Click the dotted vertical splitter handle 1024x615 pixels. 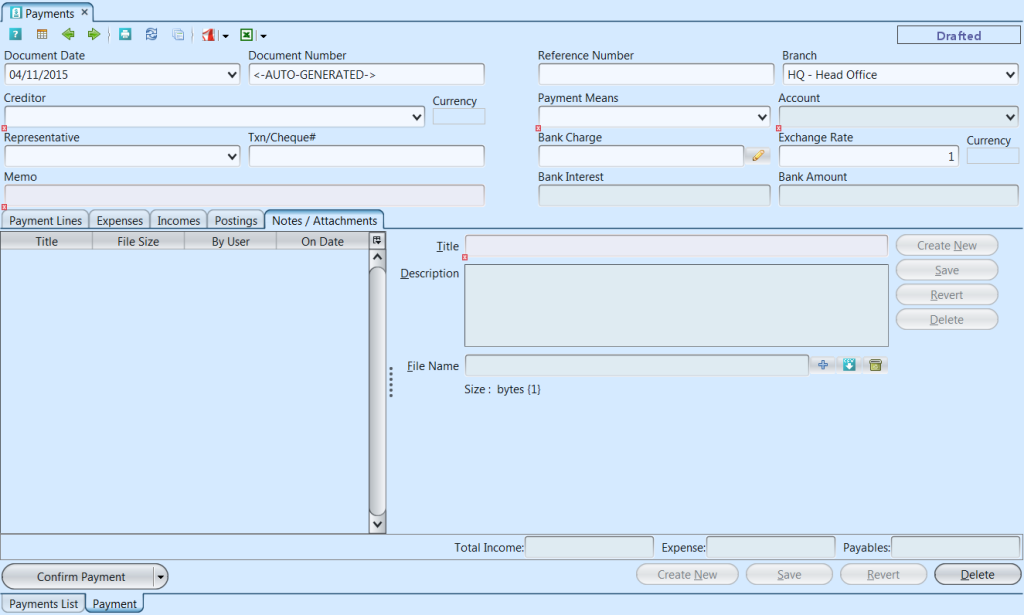click(391, 382)
